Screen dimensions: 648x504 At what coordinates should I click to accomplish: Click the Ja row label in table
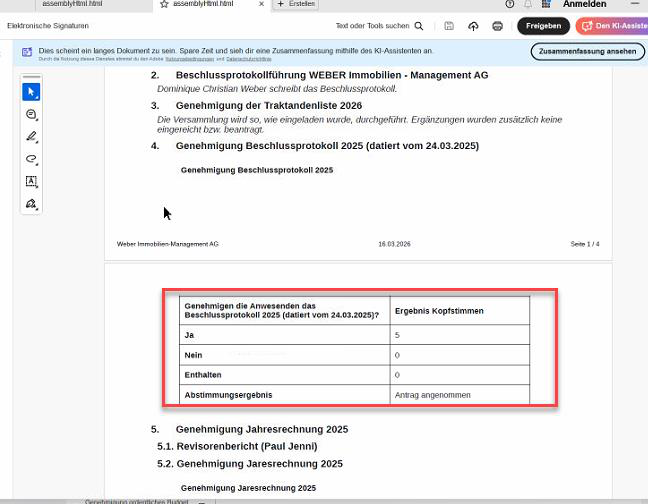[189, 335]
